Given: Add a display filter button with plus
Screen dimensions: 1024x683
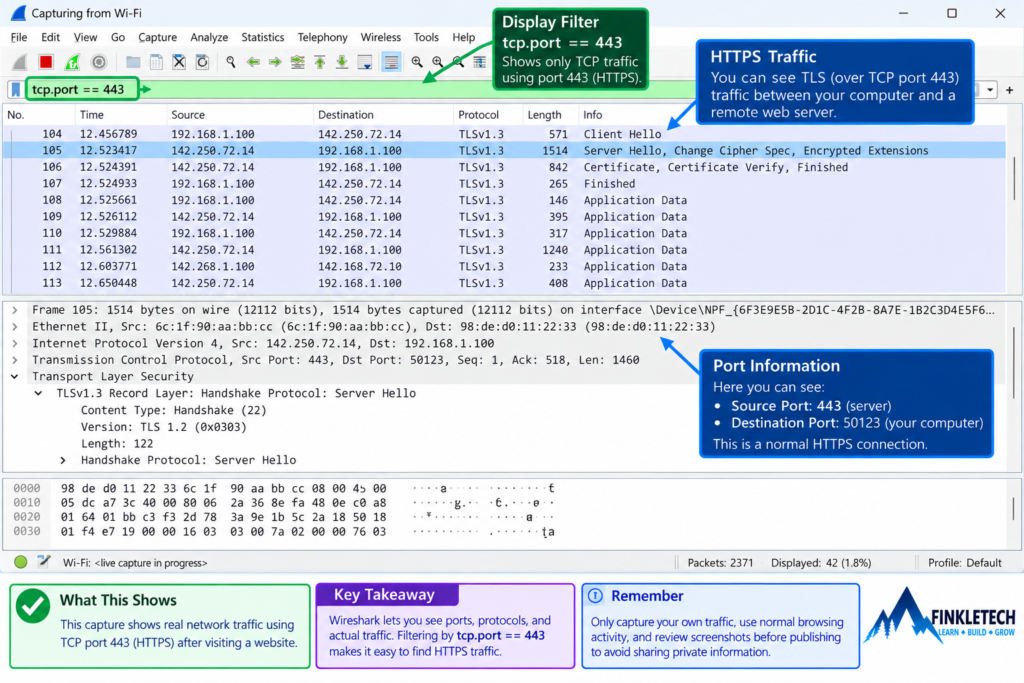Looking at the screenshot, I should point(1010,90).
